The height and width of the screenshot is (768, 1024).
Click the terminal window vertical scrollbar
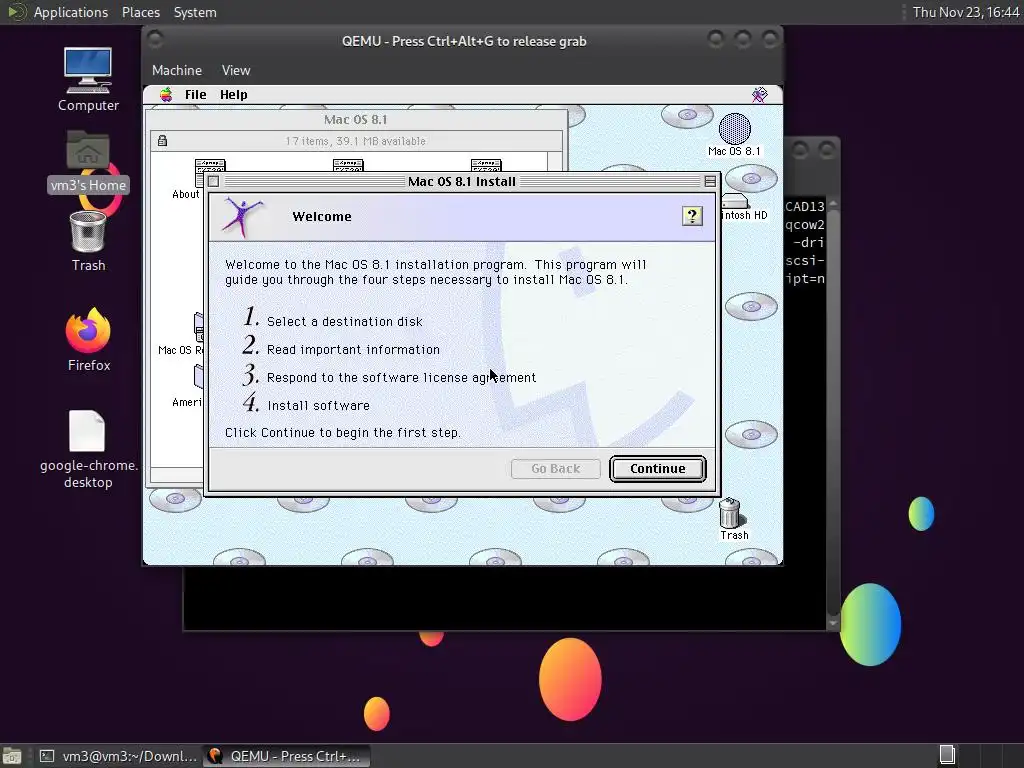pyautogui.click(x=833, y=411)
